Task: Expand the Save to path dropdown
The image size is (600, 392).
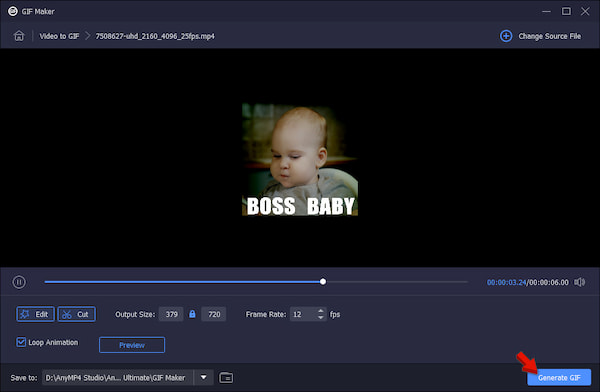Action: 204,377
